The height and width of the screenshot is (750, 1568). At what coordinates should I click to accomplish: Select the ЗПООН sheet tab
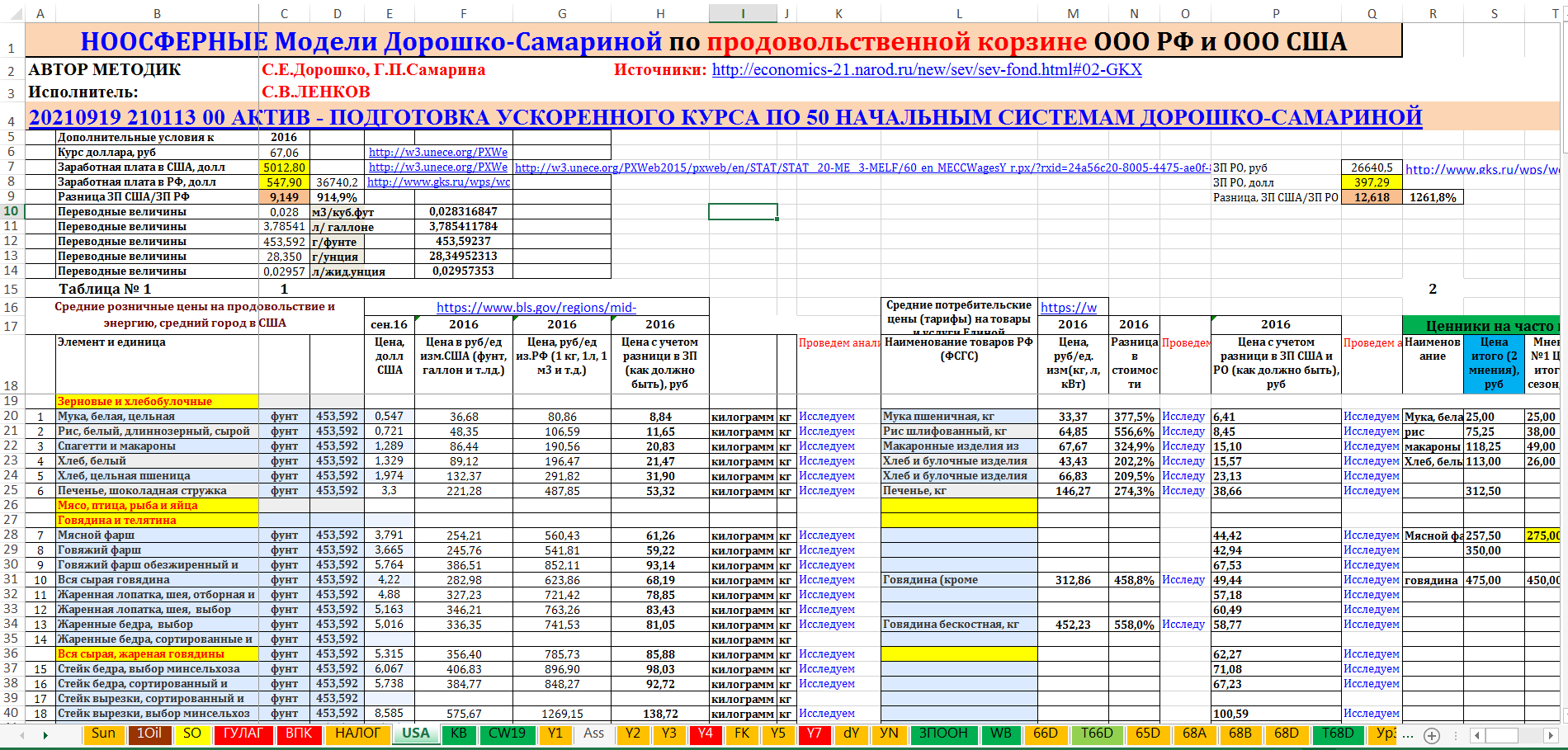tap(943, 733)
